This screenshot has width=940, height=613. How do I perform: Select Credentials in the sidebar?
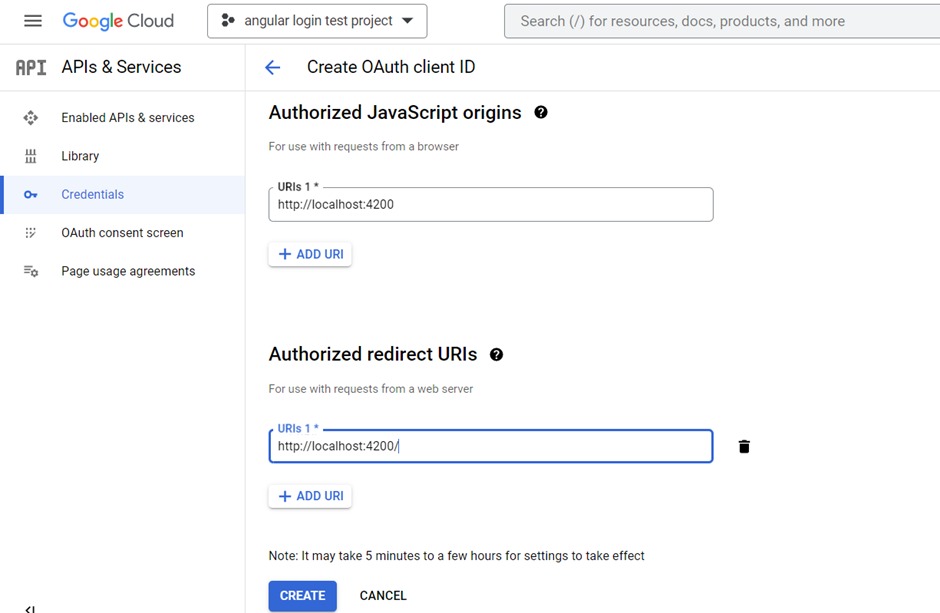[x=92, y=195]
